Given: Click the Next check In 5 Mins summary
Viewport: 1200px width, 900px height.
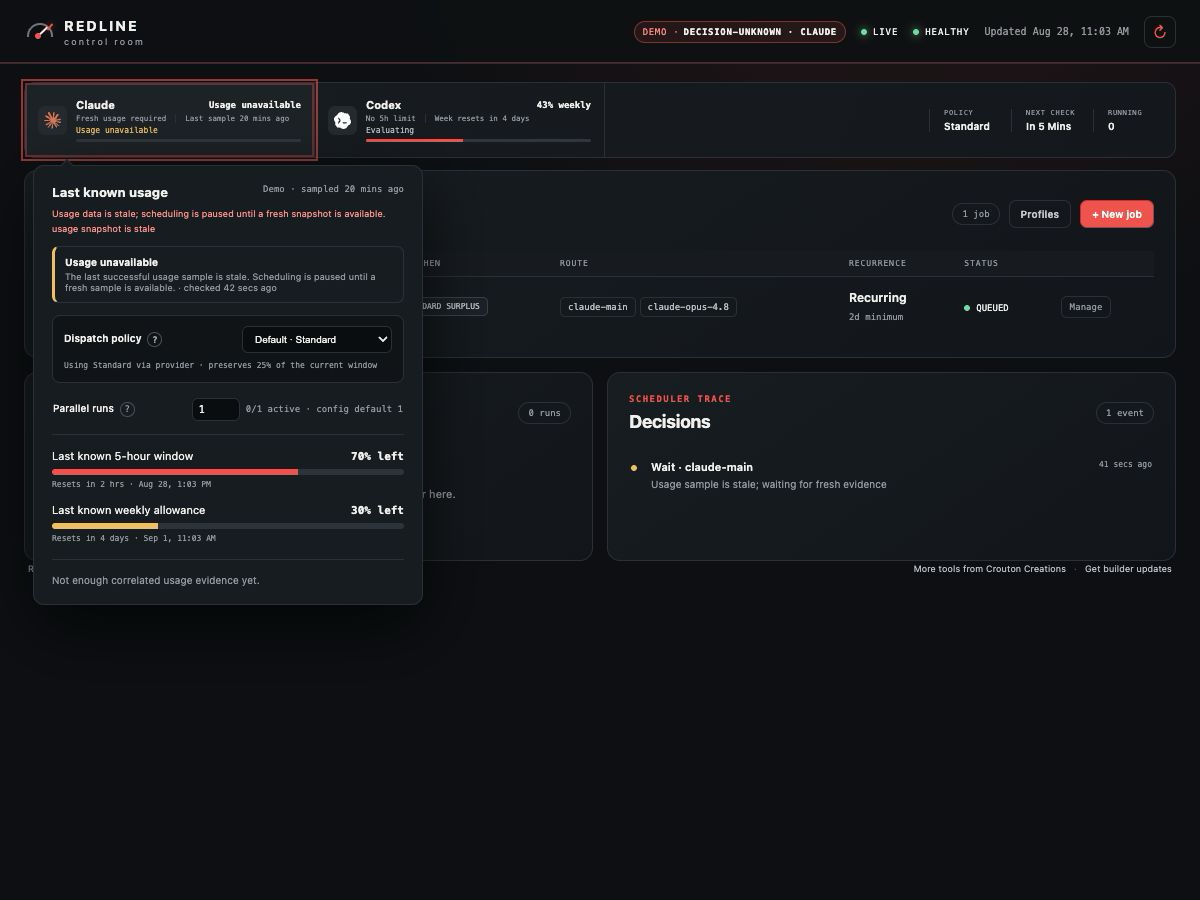Looking at the screenshot, I should coord(1049,120).
